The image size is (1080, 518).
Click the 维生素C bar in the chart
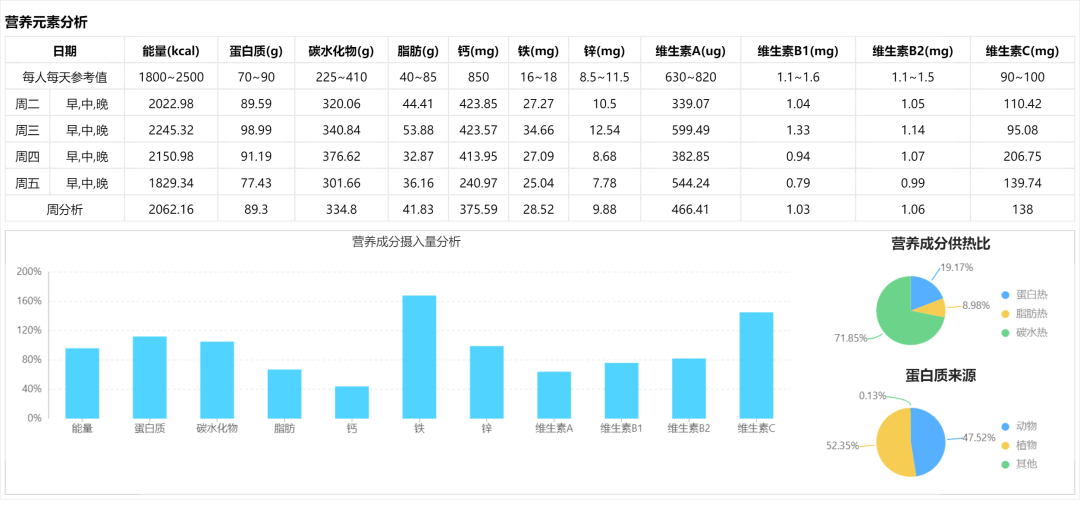pyautogui.click(x=756, y=365)
